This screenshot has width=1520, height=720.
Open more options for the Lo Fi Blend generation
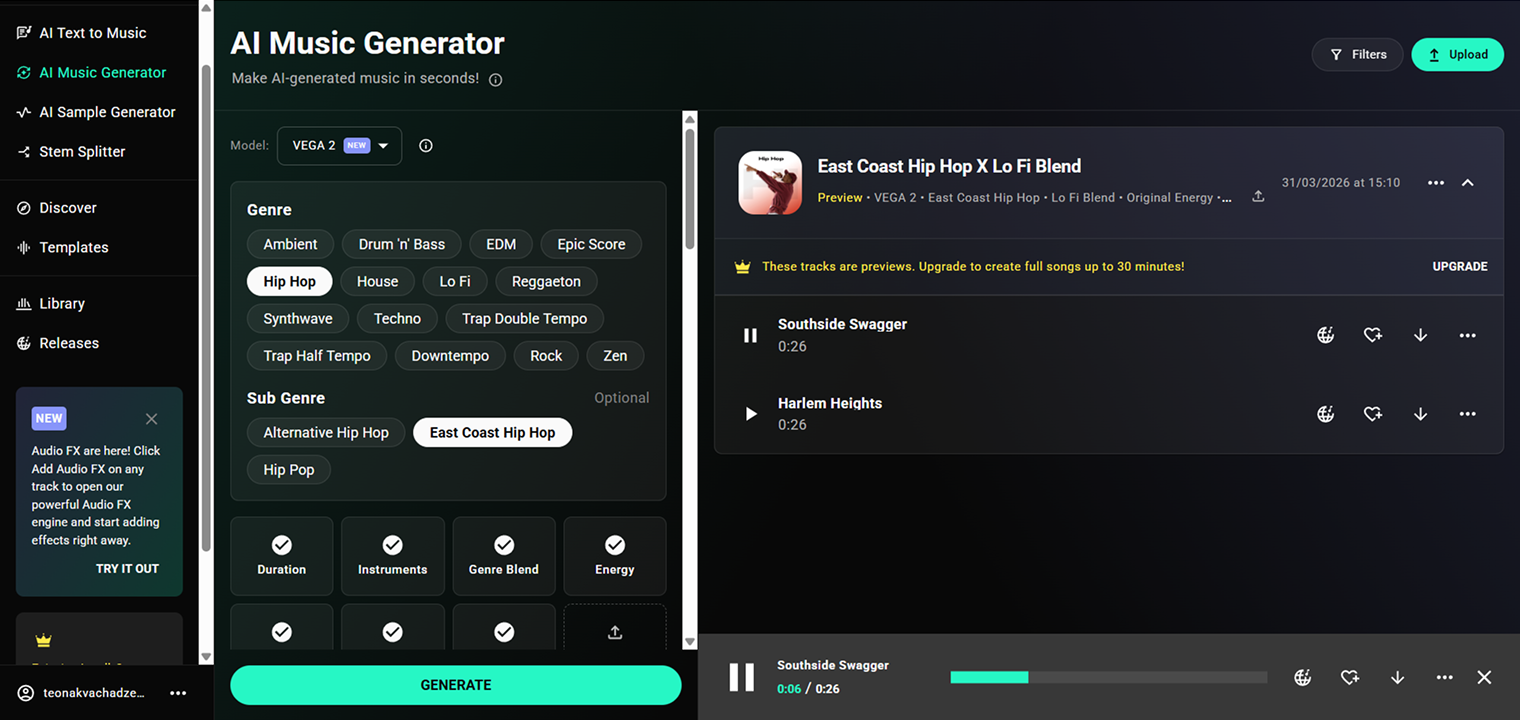pyautogui.click(x=1436, y=183)
